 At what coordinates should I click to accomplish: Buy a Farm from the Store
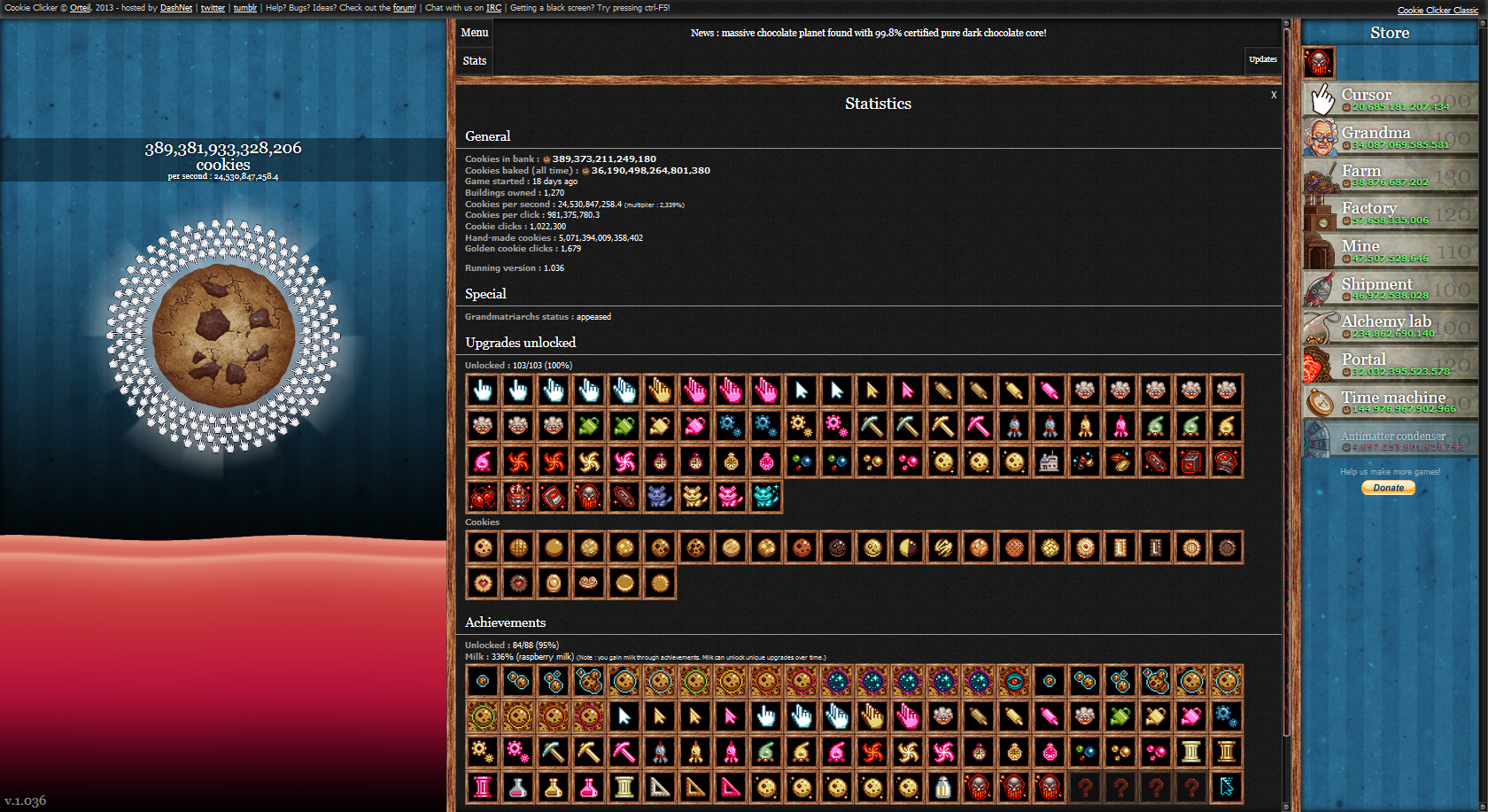(x=1390, y=175)
